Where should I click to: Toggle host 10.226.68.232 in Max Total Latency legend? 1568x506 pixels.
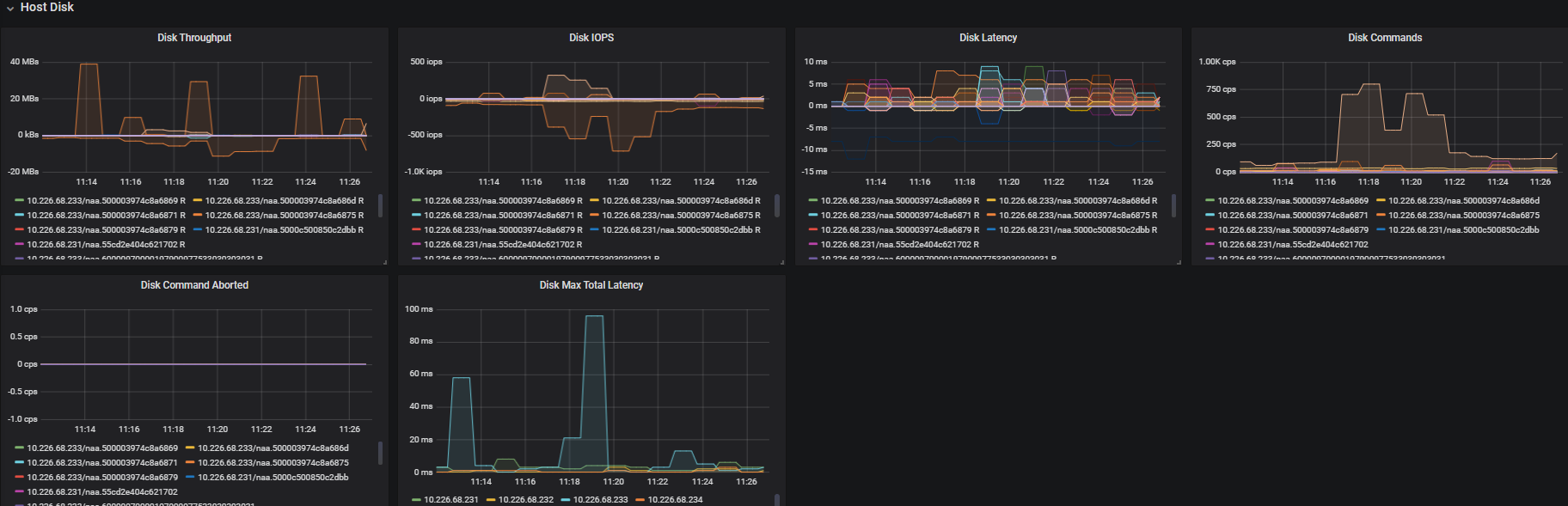click(x=526, y=500)
